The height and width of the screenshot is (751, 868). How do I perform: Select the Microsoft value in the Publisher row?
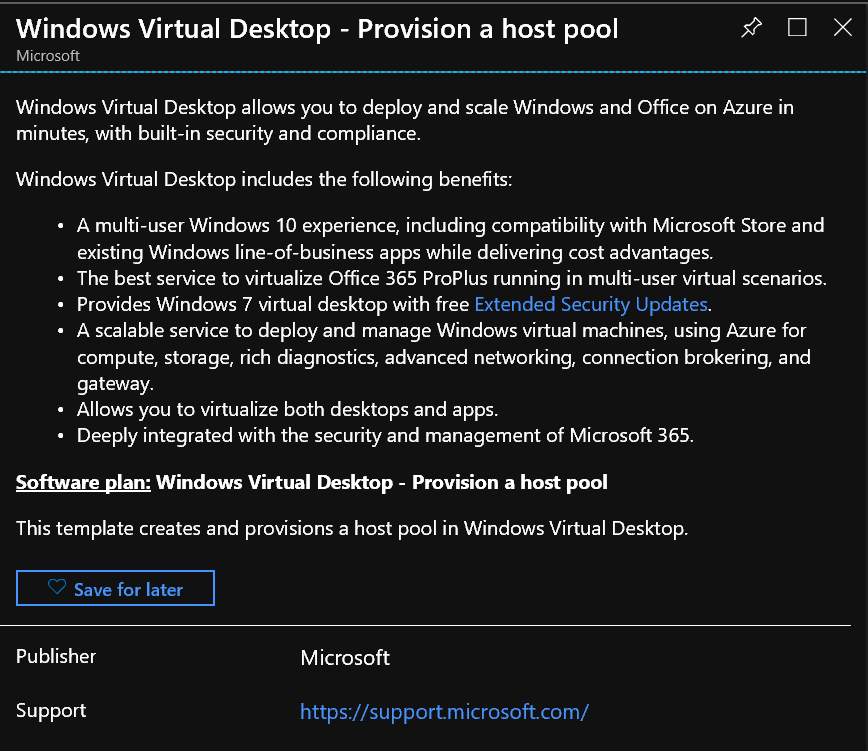click(344, 657)
